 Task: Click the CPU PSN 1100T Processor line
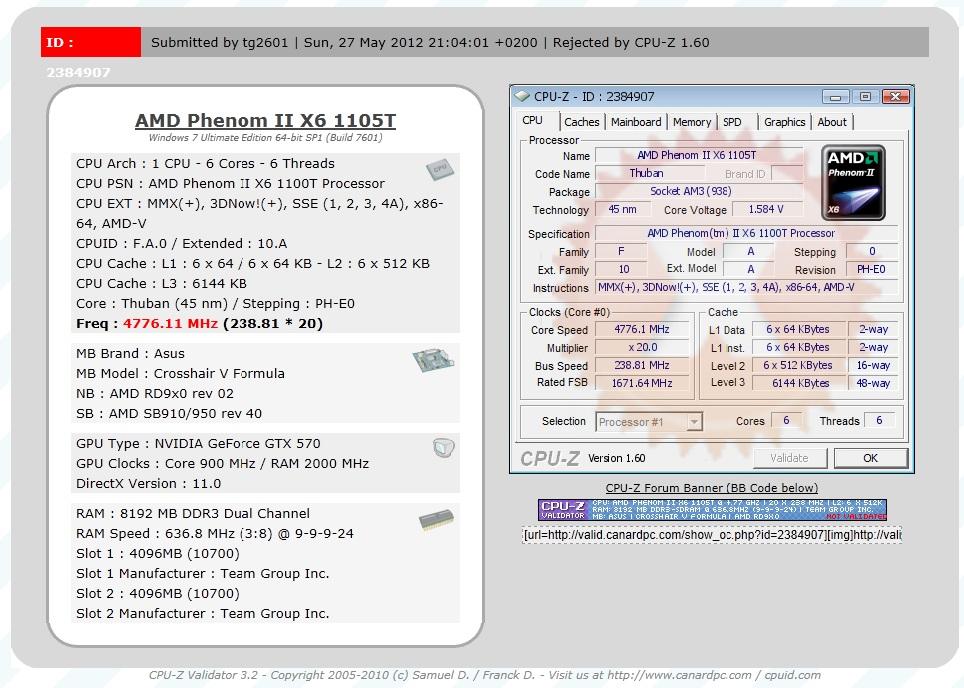[x=231, y=184]
